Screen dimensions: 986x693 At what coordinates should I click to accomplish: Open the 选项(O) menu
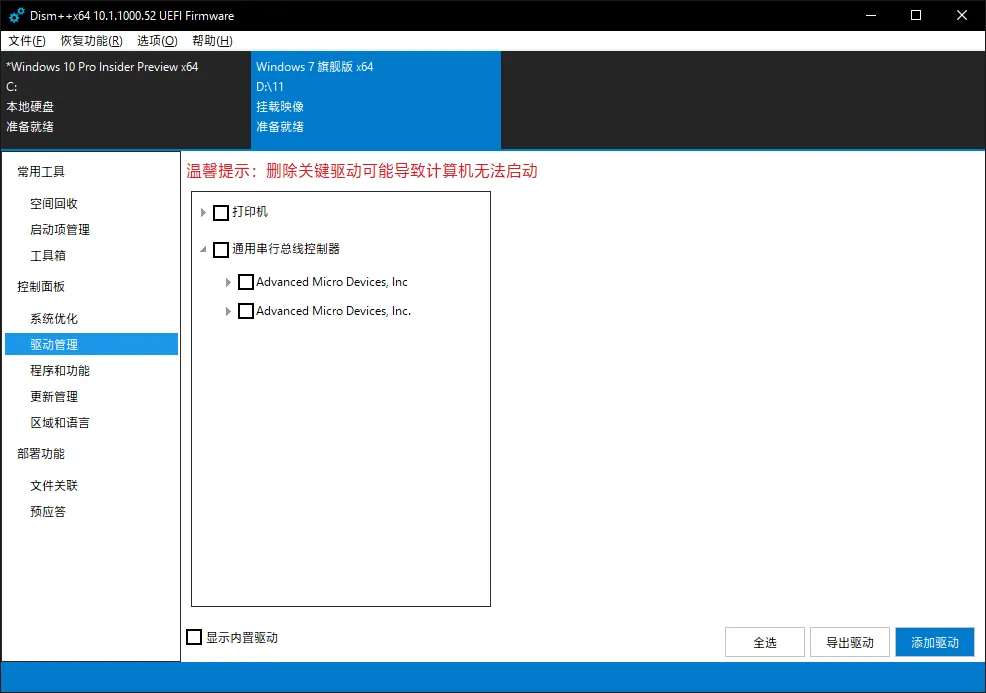[x=157, y=41]
